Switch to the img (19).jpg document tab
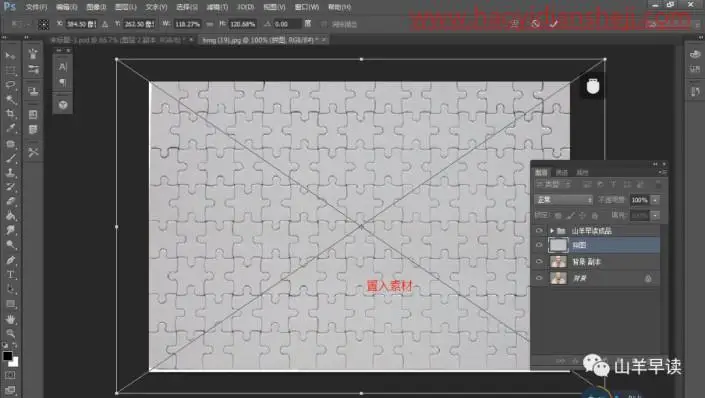Viewport: 705px width, 398px height. coord(258,40)
